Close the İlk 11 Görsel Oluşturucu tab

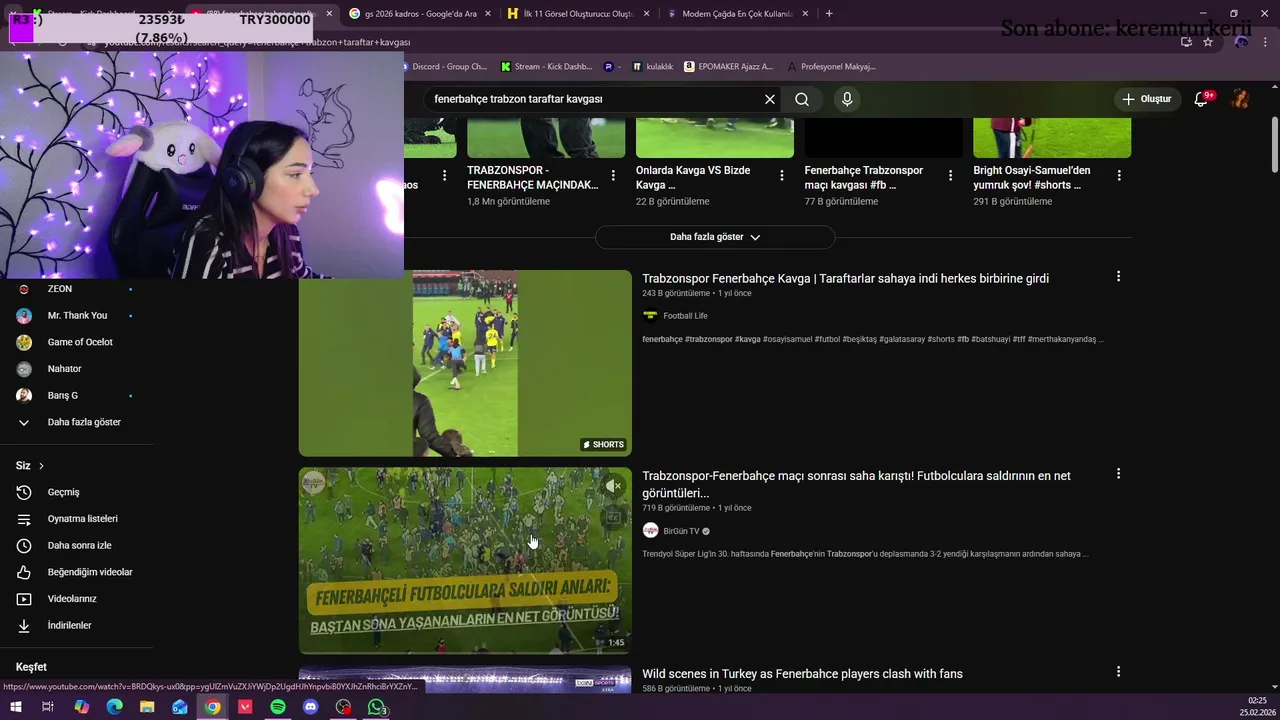(646, 14)
